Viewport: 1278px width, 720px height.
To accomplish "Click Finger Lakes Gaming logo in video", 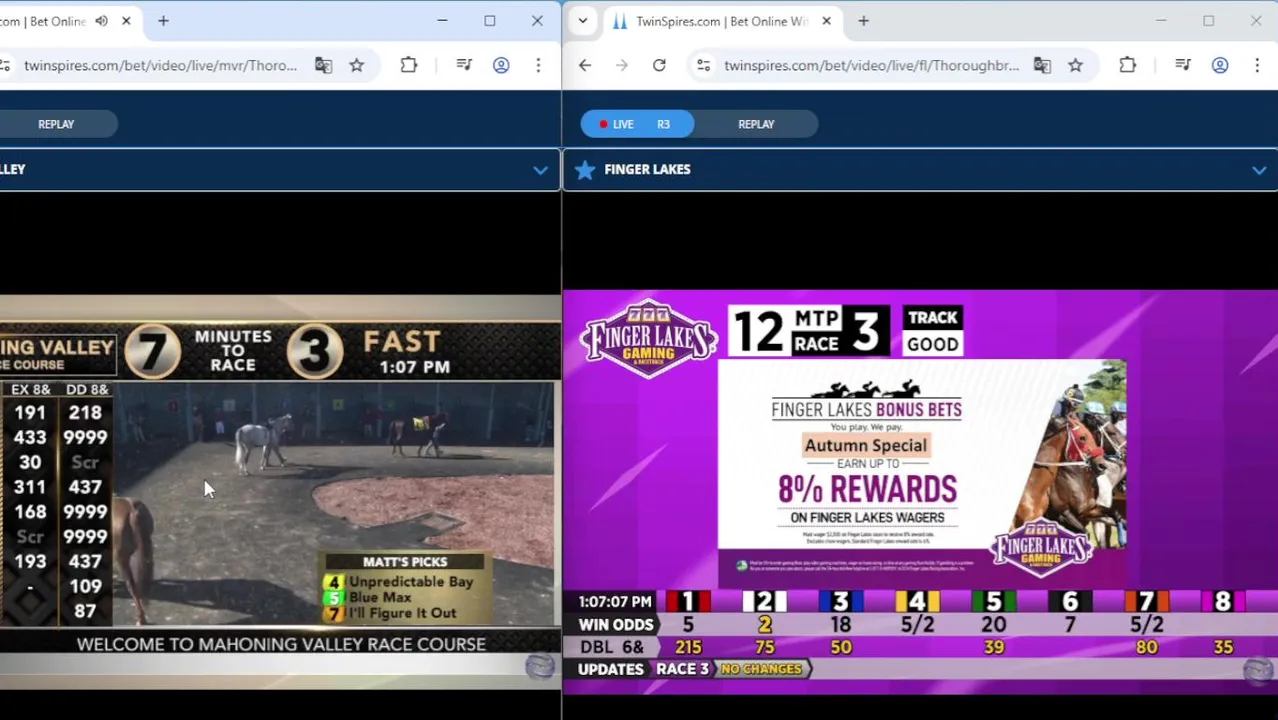I will pos(649,338).
